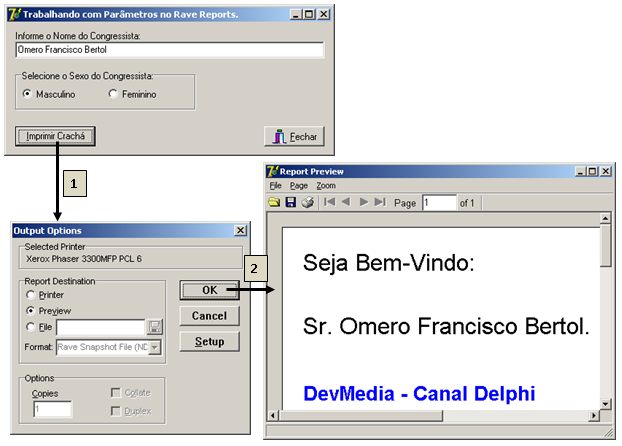Click the Save disk icon in preview toolbar
Screen dimensions: 622x446
click(x=291, y=203)
